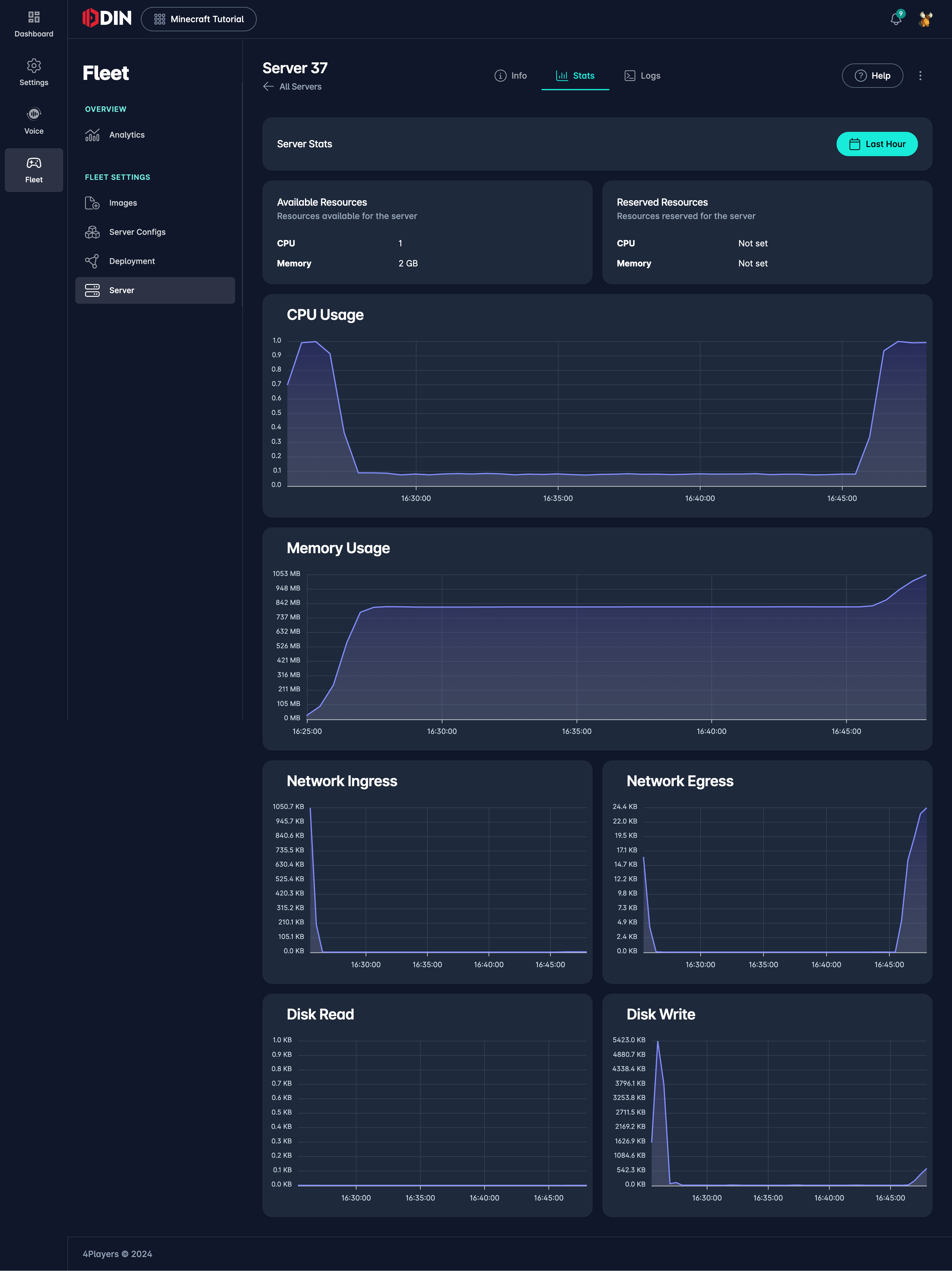Toggle Voice panel open
952x1271 pixels.
click(34, 120)
